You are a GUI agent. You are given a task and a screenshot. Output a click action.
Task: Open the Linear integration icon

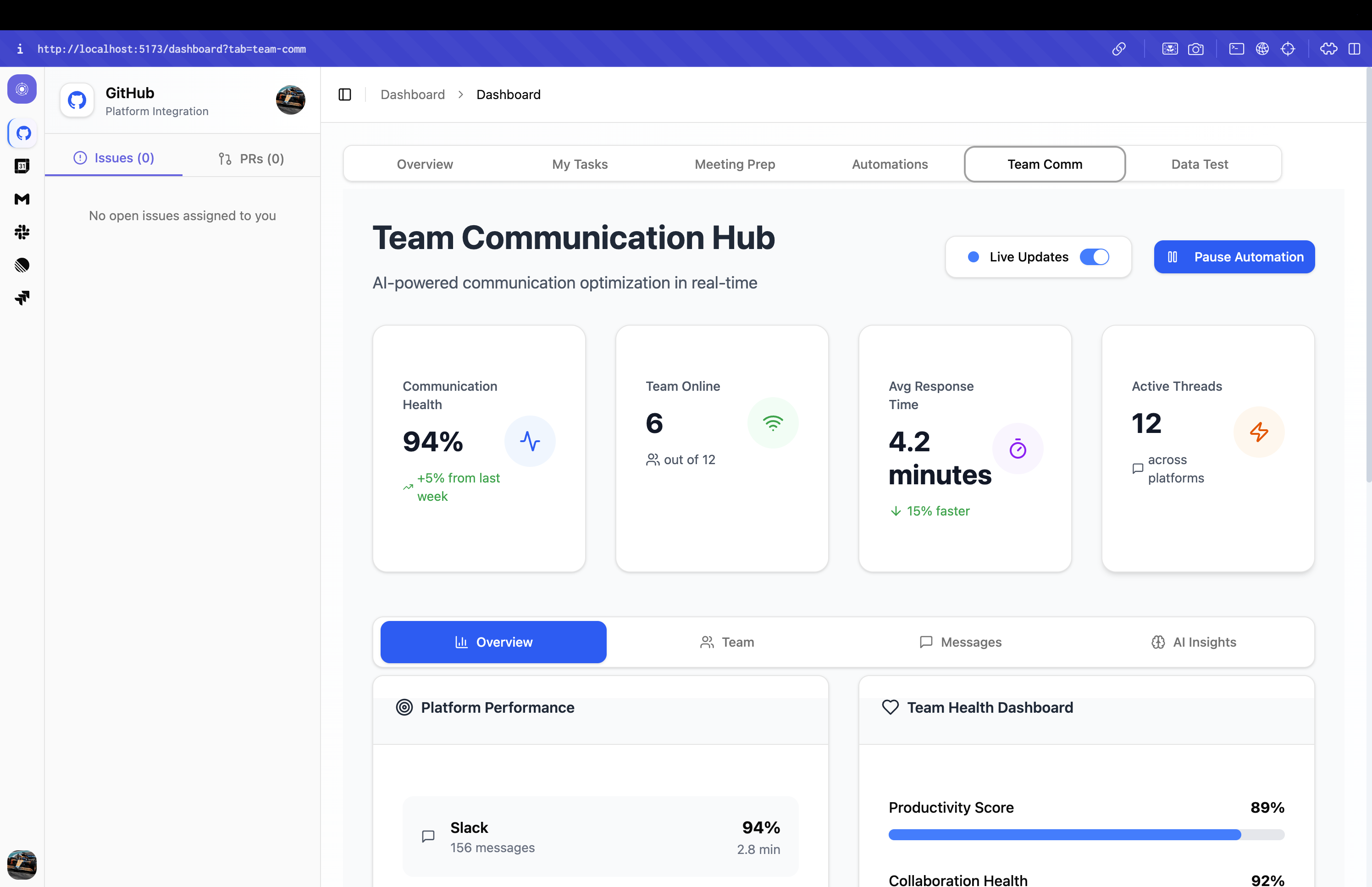22,265
